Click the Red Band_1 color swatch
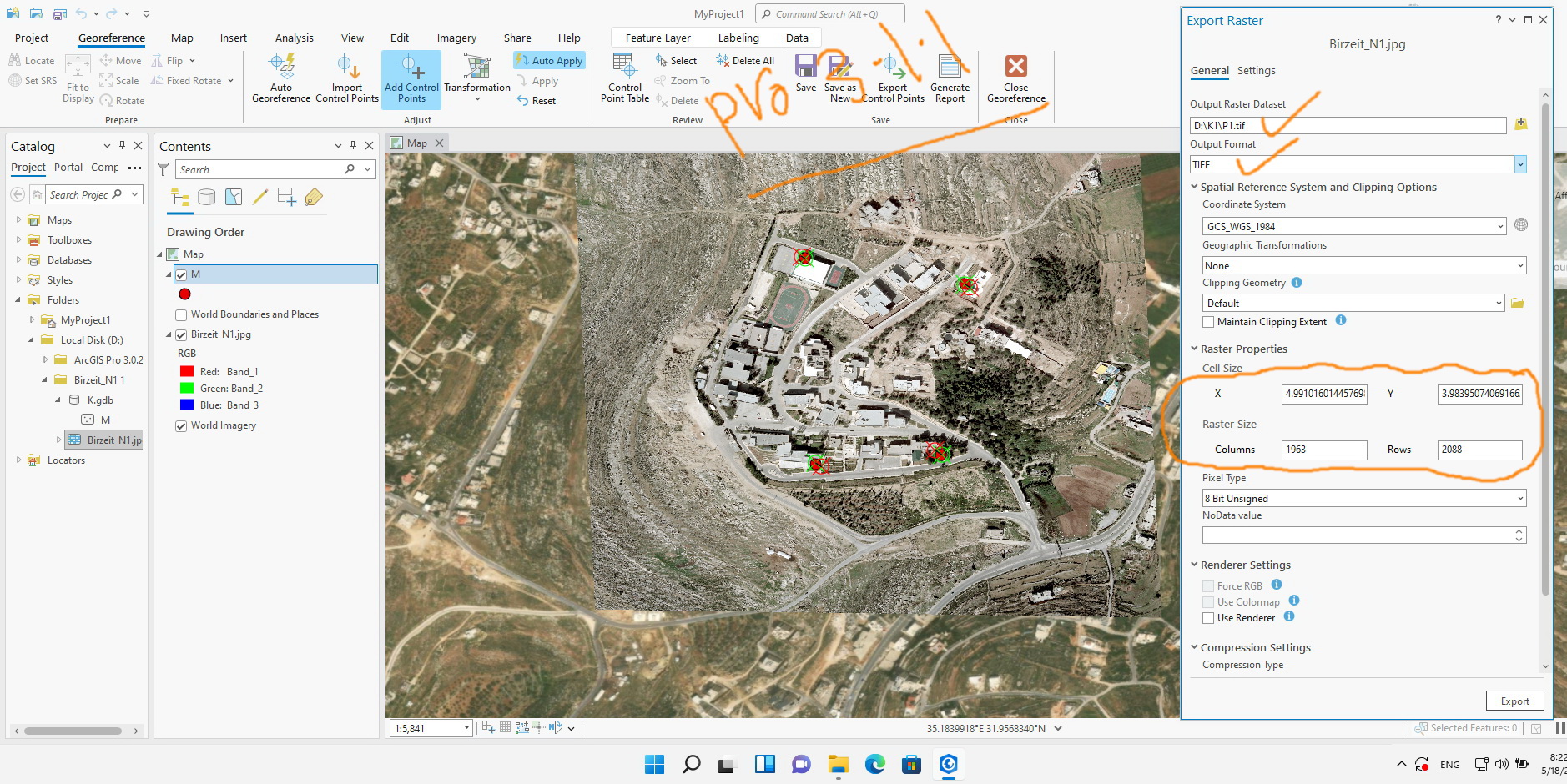Viewport: 1567px width, 784px height. (188, 370)
